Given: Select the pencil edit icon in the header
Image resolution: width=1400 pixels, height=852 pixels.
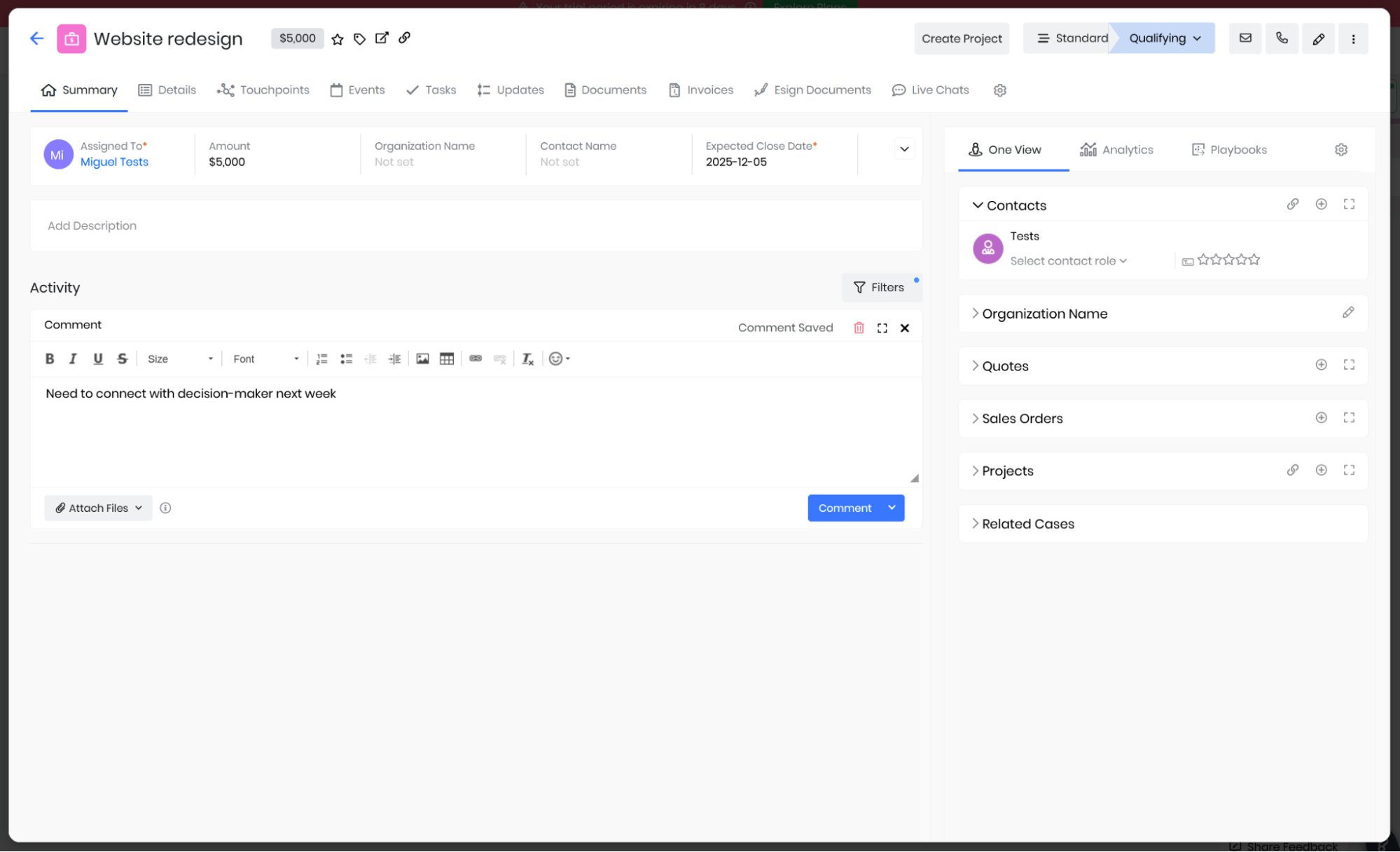Looking at the screenshot, I should [1318, 39].
